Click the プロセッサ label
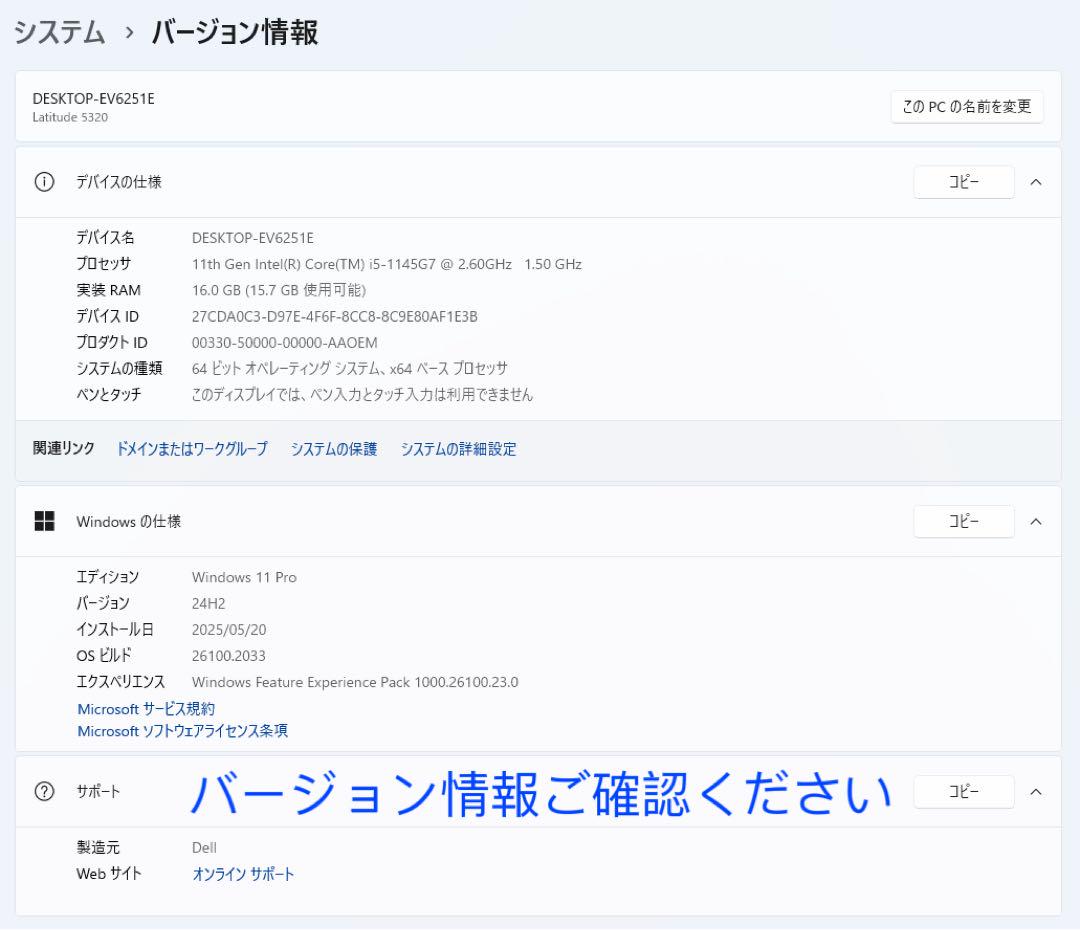1080x930 pixels. pos(103,264)
